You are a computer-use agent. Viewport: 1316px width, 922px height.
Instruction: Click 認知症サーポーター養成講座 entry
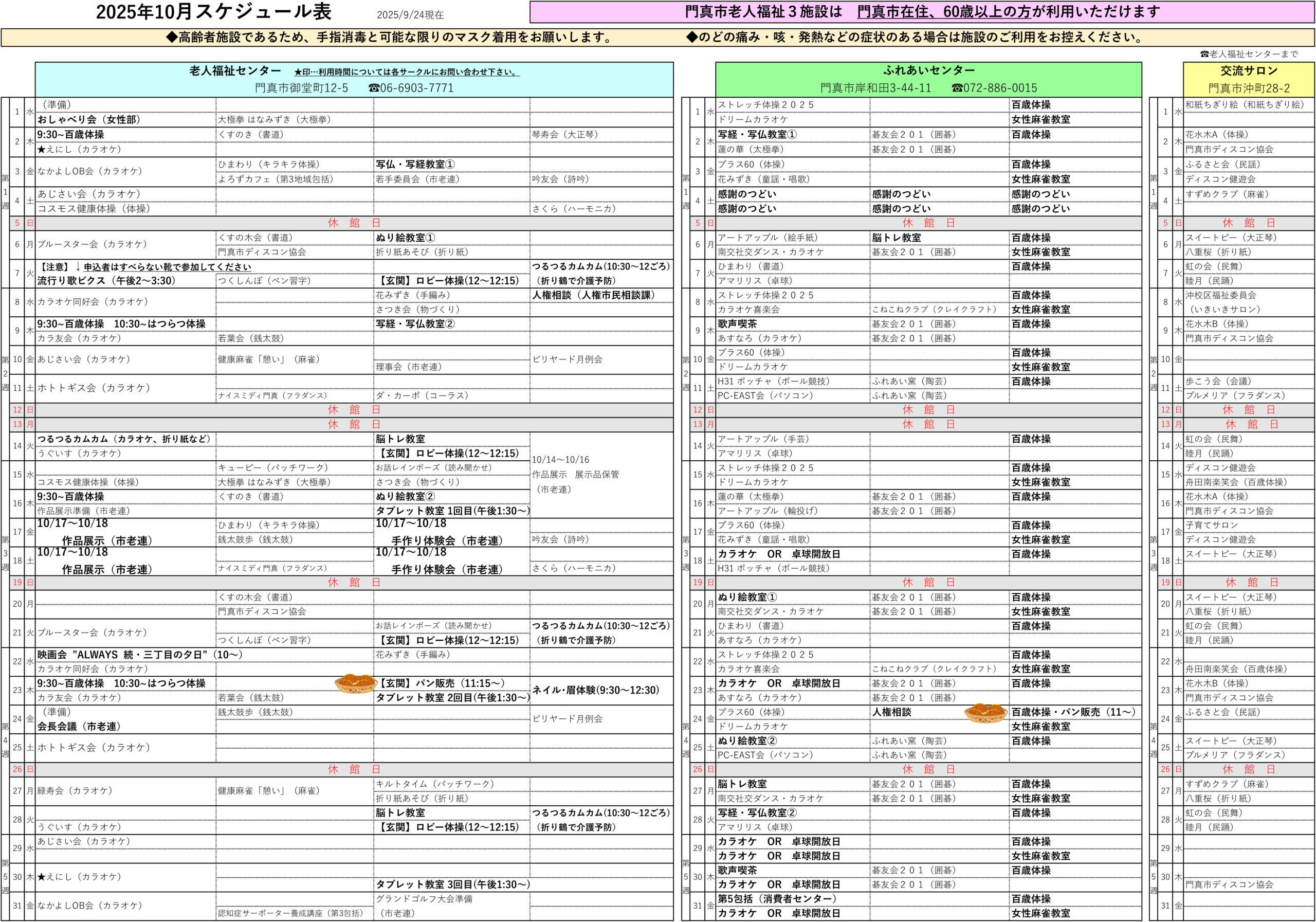(290, 913)
